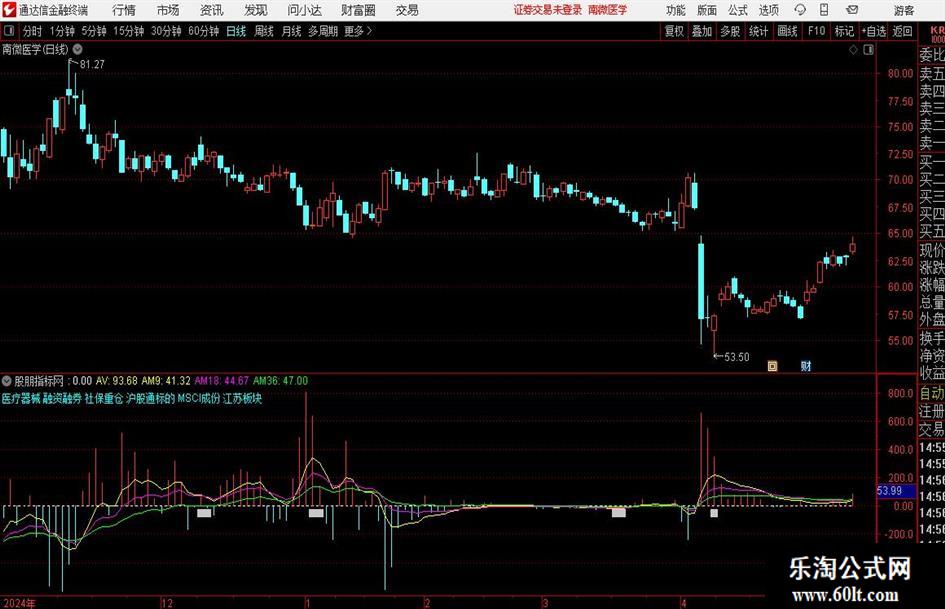Click the diamond icon at chart top right
The height and width of the screenshot is (609, 945).
853,50
